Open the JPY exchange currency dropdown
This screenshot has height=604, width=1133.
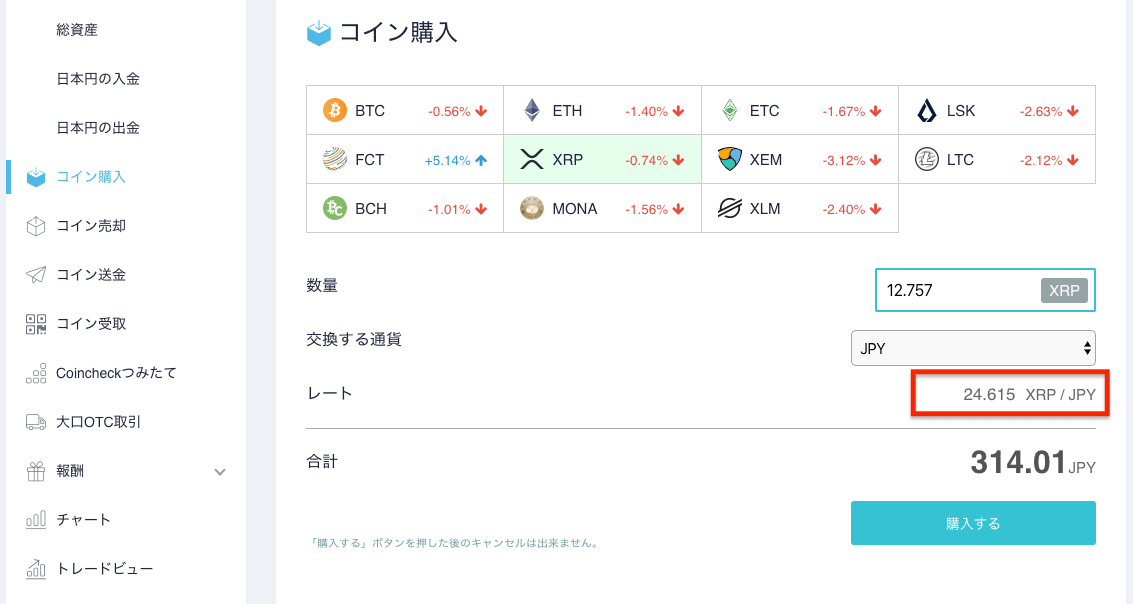[x=973, y=348]
